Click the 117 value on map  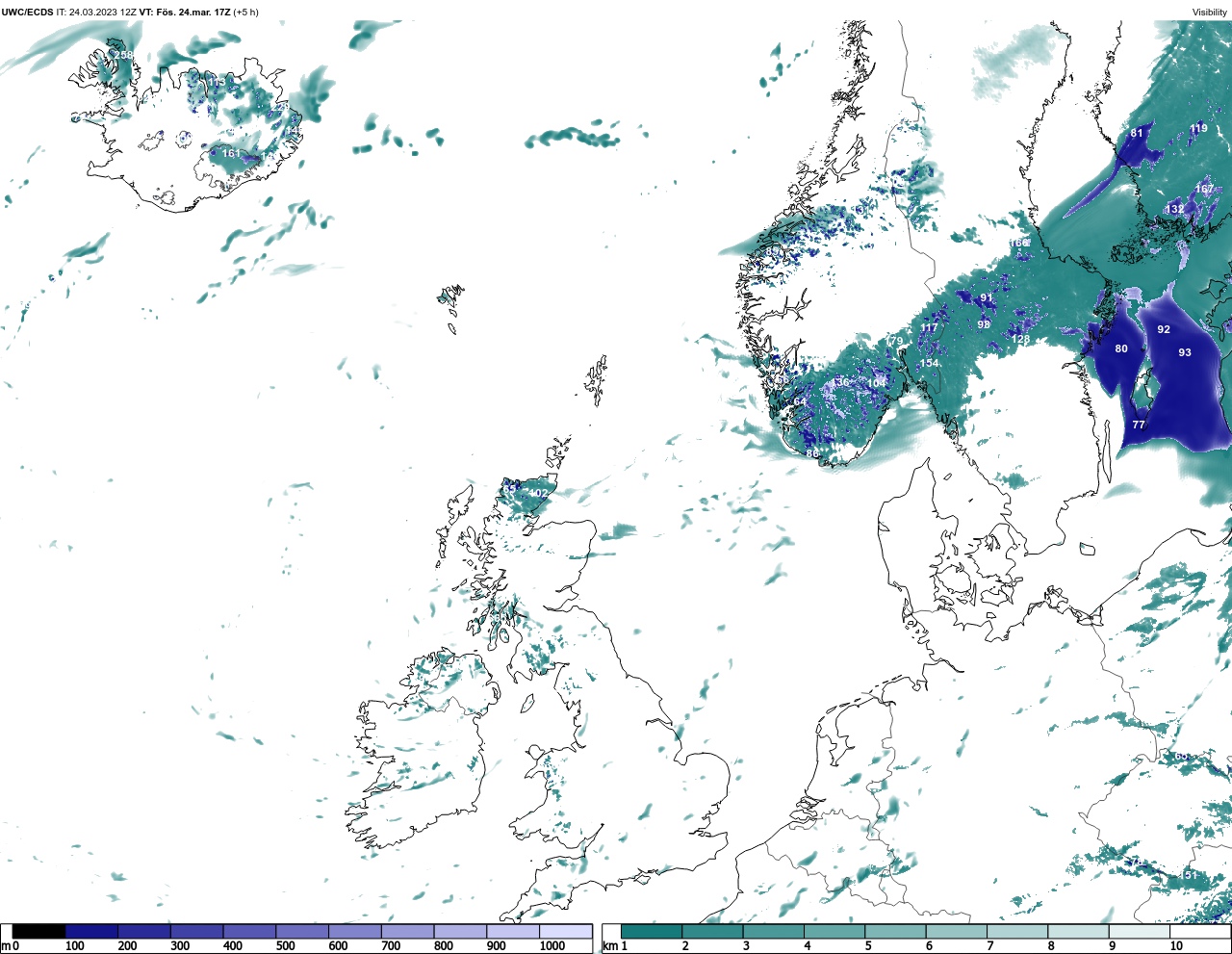click(929, 328)
